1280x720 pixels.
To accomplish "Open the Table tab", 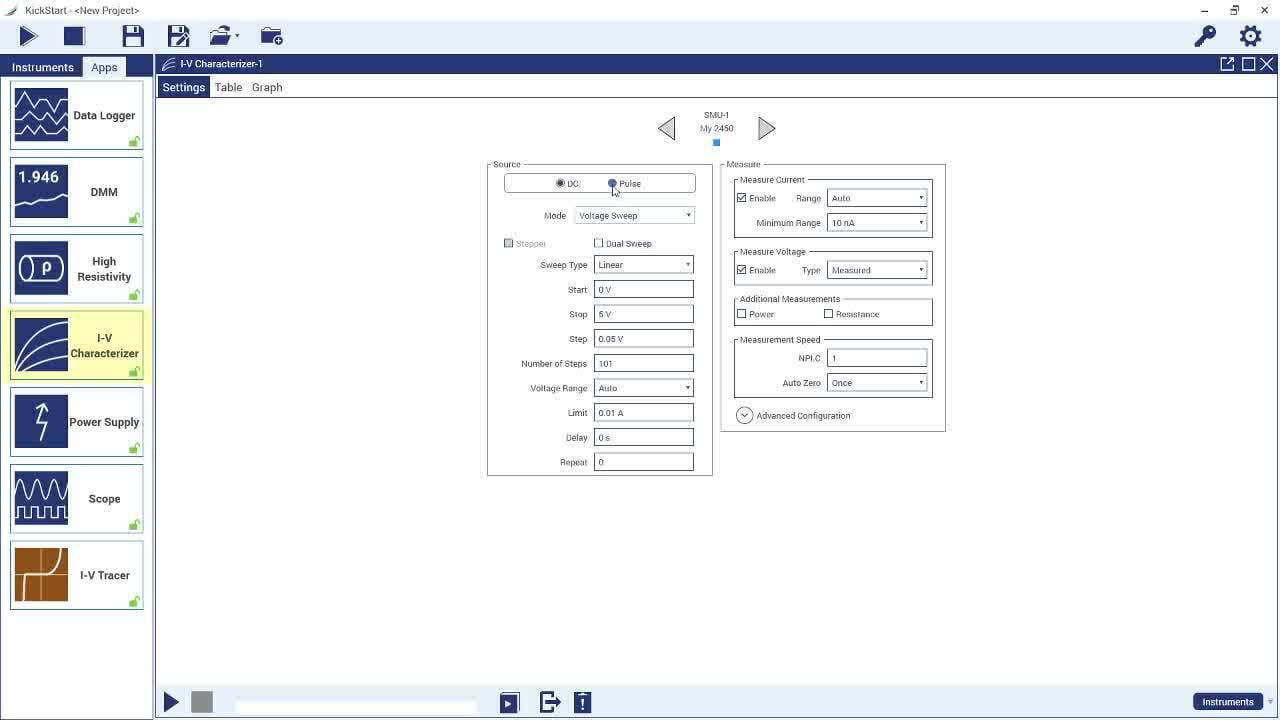I will [x=227, y=87].
